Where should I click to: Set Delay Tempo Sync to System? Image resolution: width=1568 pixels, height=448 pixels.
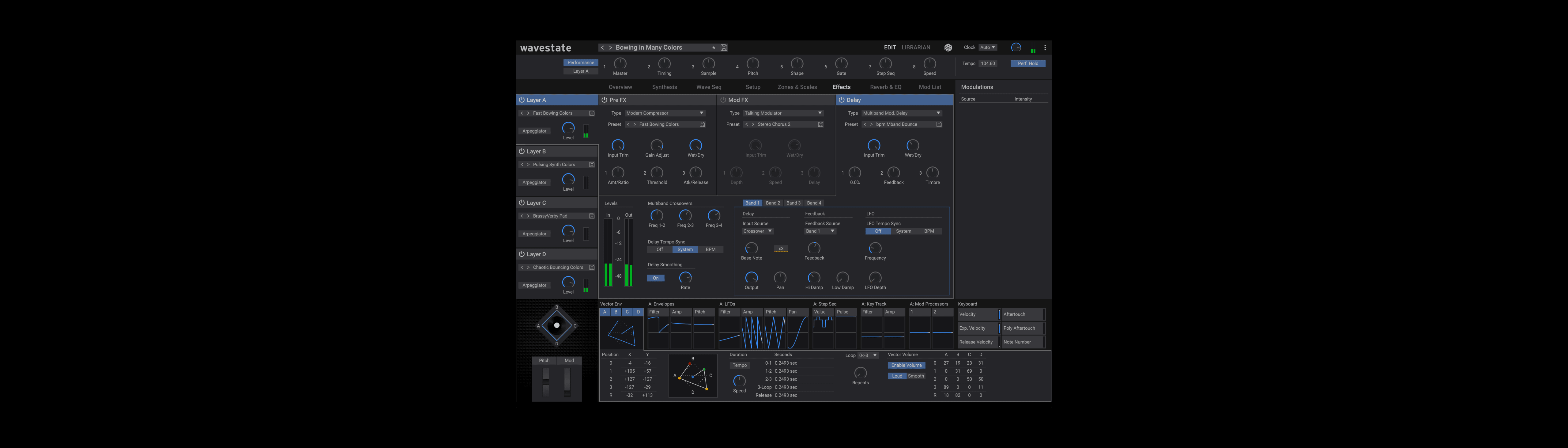pyautogui.click(x=685, y=249)
